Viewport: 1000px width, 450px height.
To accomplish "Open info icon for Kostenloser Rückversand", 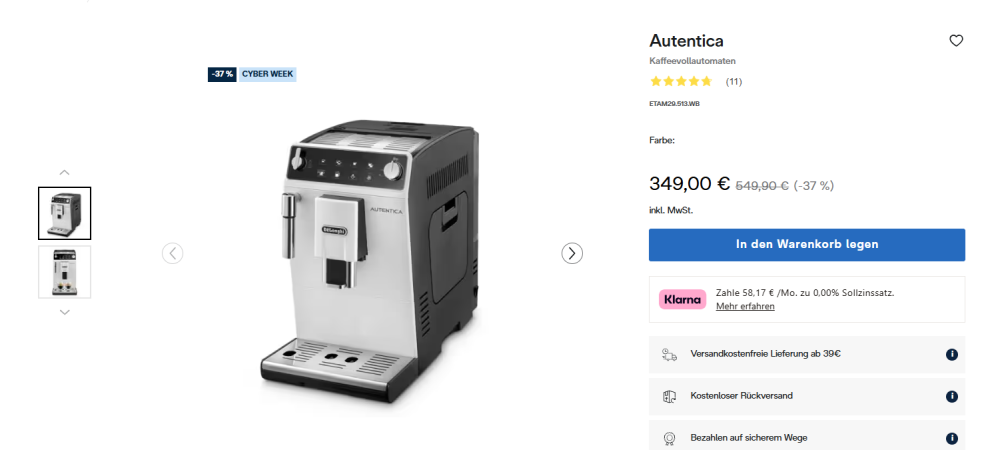I will tap(952, 396).
